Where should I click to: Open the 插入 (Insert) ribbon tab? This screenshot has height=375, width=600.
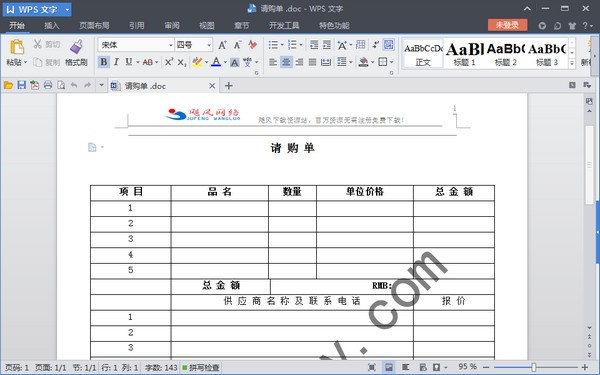pyautogui.click(x=52, y=26)
